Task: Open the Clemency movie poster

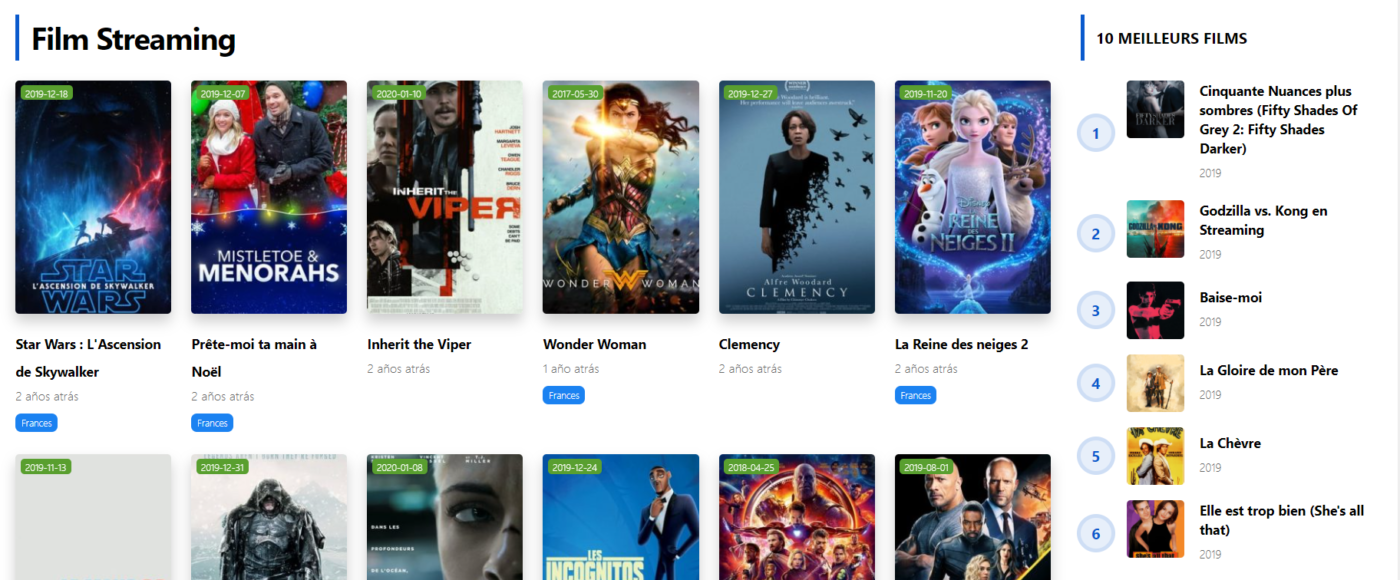Action: click(x=797, y=197)
